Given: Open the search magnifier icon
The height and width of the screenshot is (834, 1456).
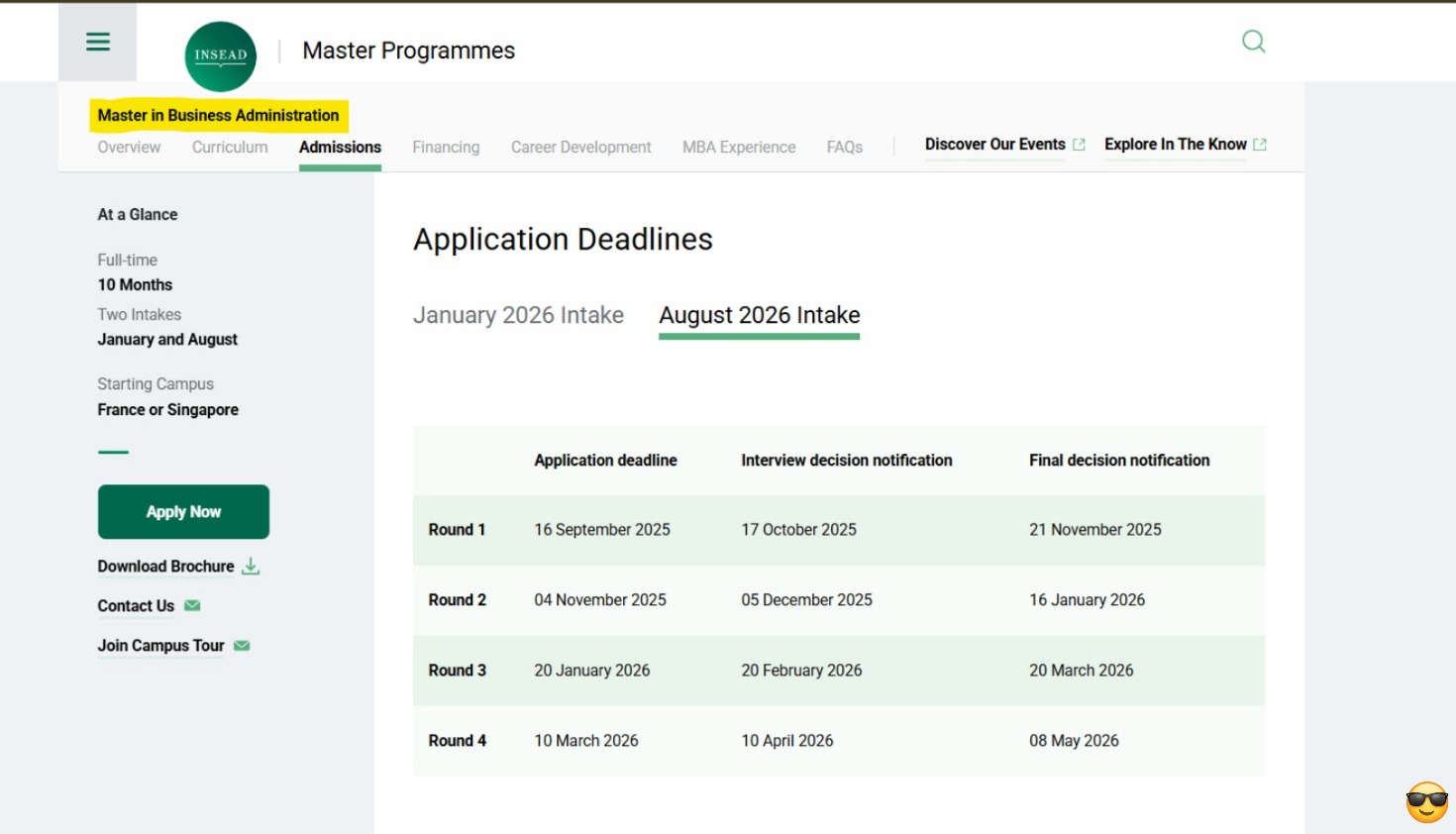Looking at the screenshot, I should (x=1253, y=42).
